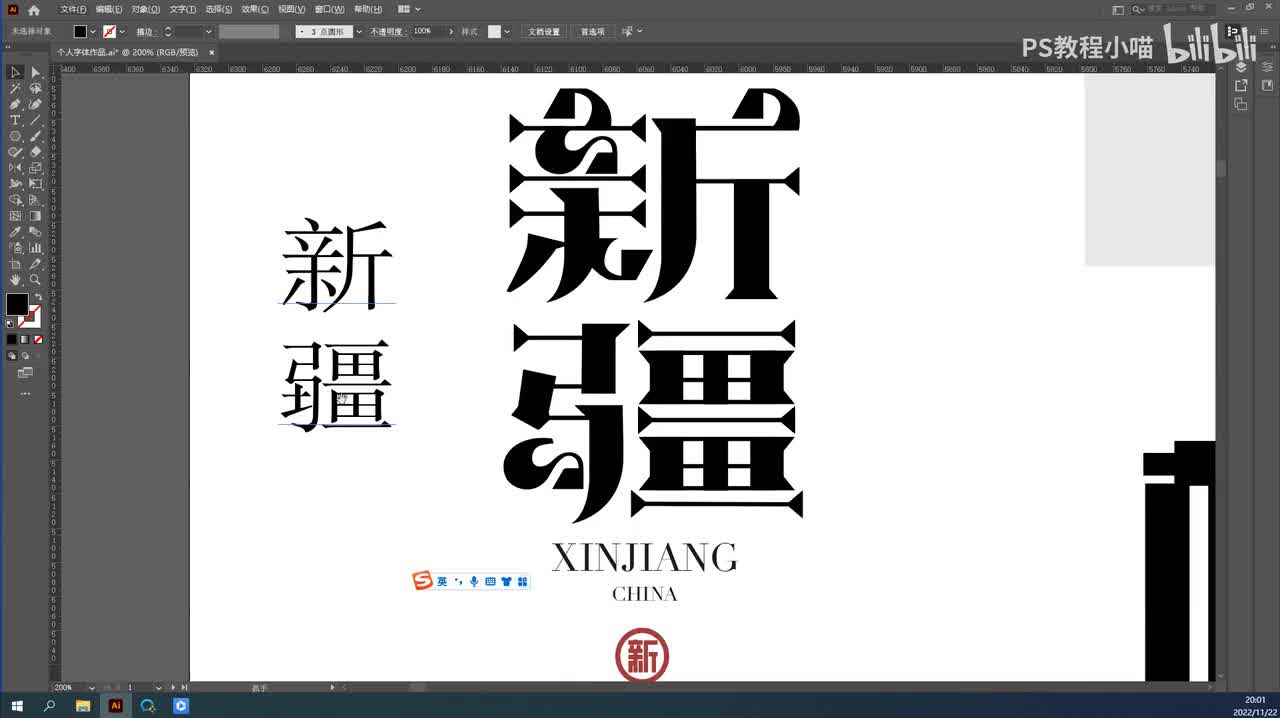Click the Fill color box in toolbar
Image resolution: width=1280 pixels, height=718 pixels.
[x=17, y=304]
